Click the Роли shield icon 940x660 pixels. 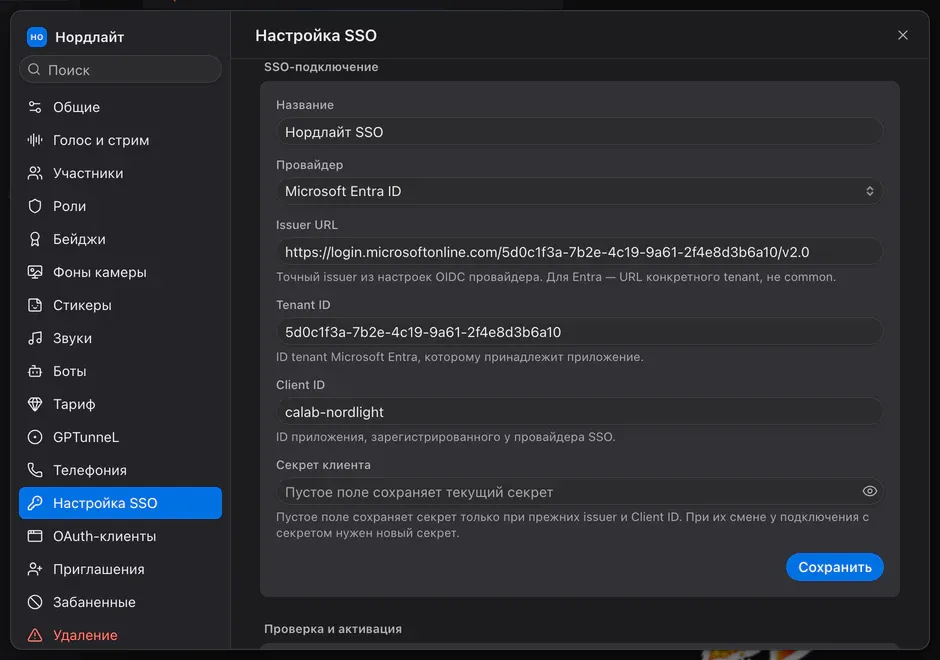35,206
